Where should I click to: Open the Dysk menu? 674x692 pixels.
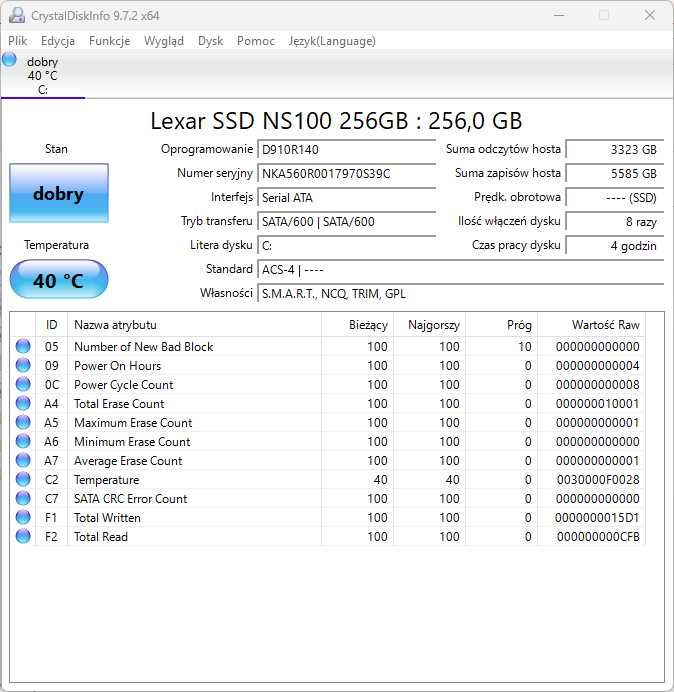tap(211, 41)
